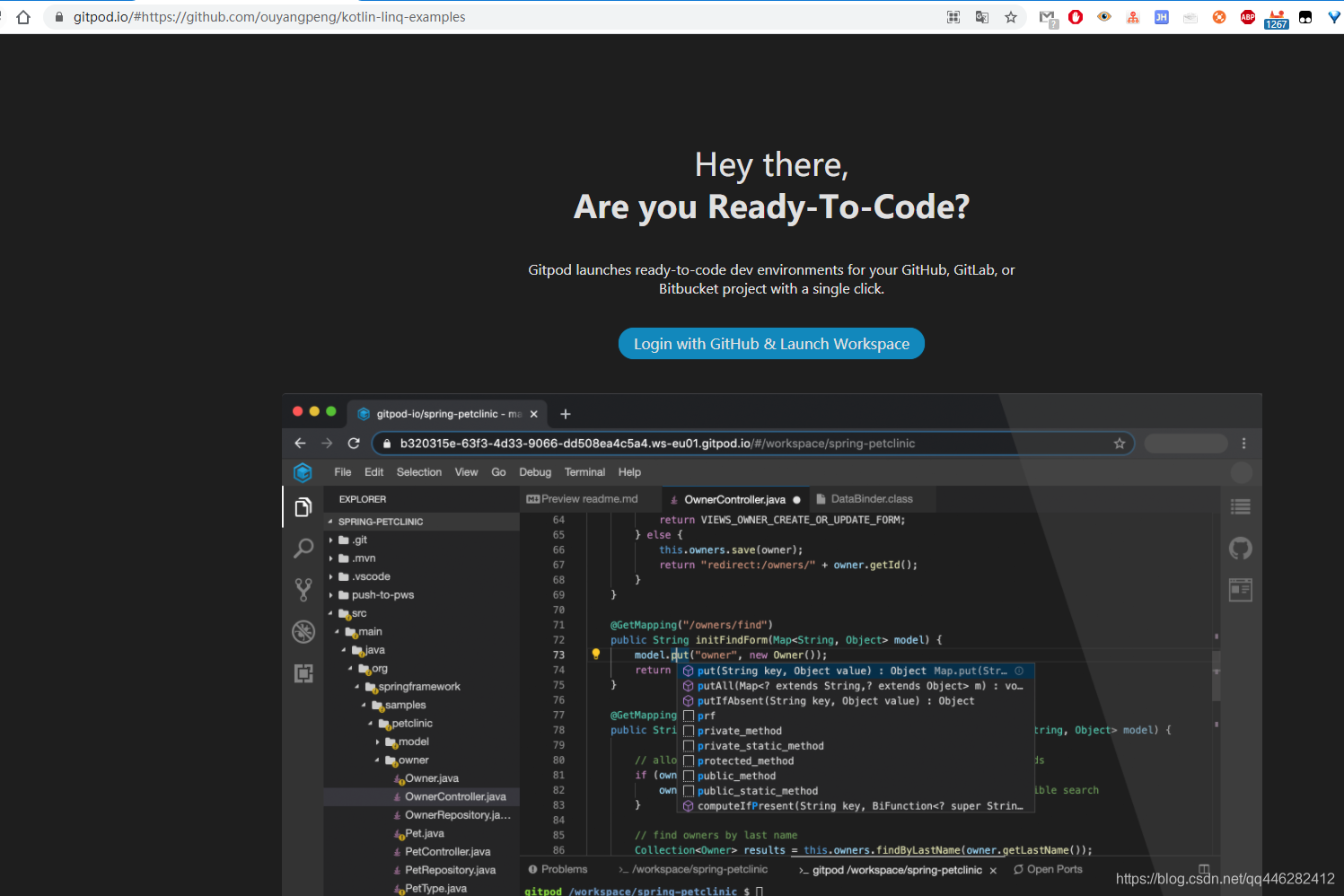Screen dimensions: 1344x896
Task: Open the File menu in the IDE
Action: point(343,472)
